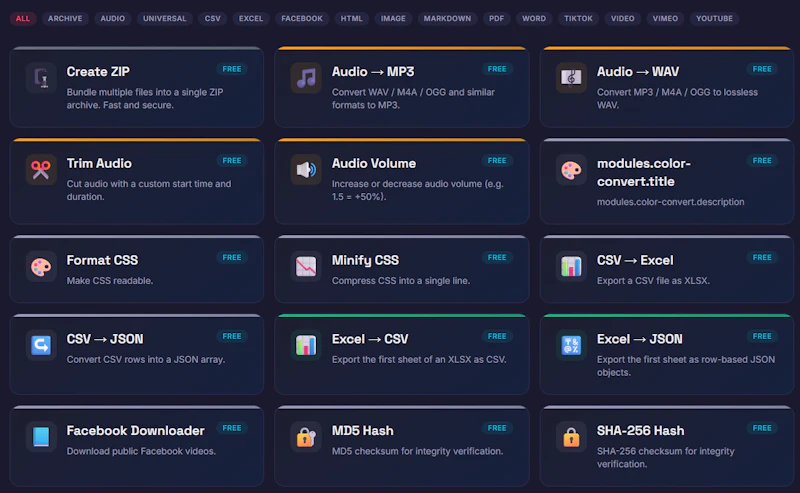The width and height of the screenshot is (800, 493).
Task: Filter tools by ARCHIVE category
Action: pyautogui.click(x=65, y=18)
